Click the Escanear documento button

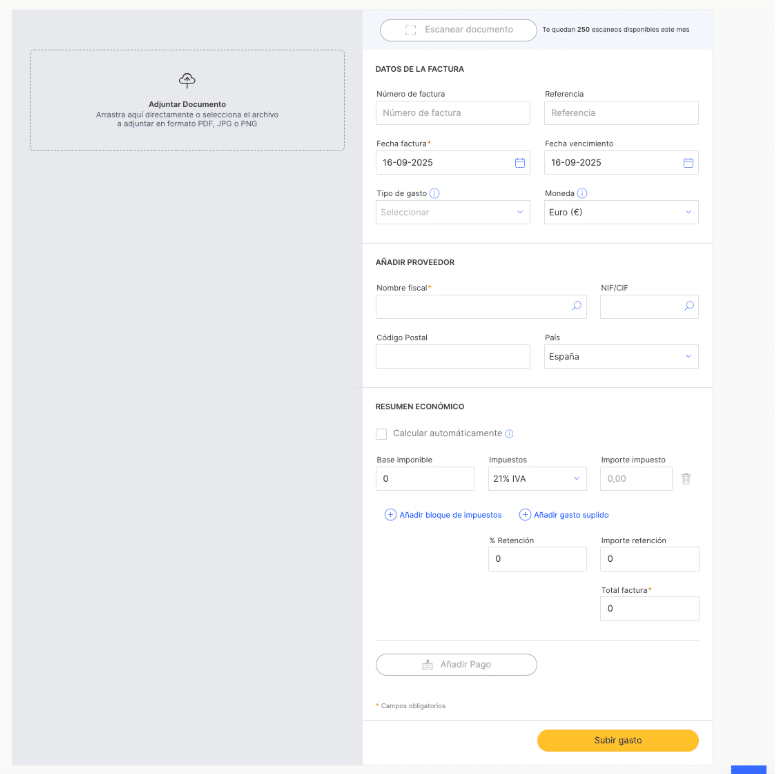(458, 30)
